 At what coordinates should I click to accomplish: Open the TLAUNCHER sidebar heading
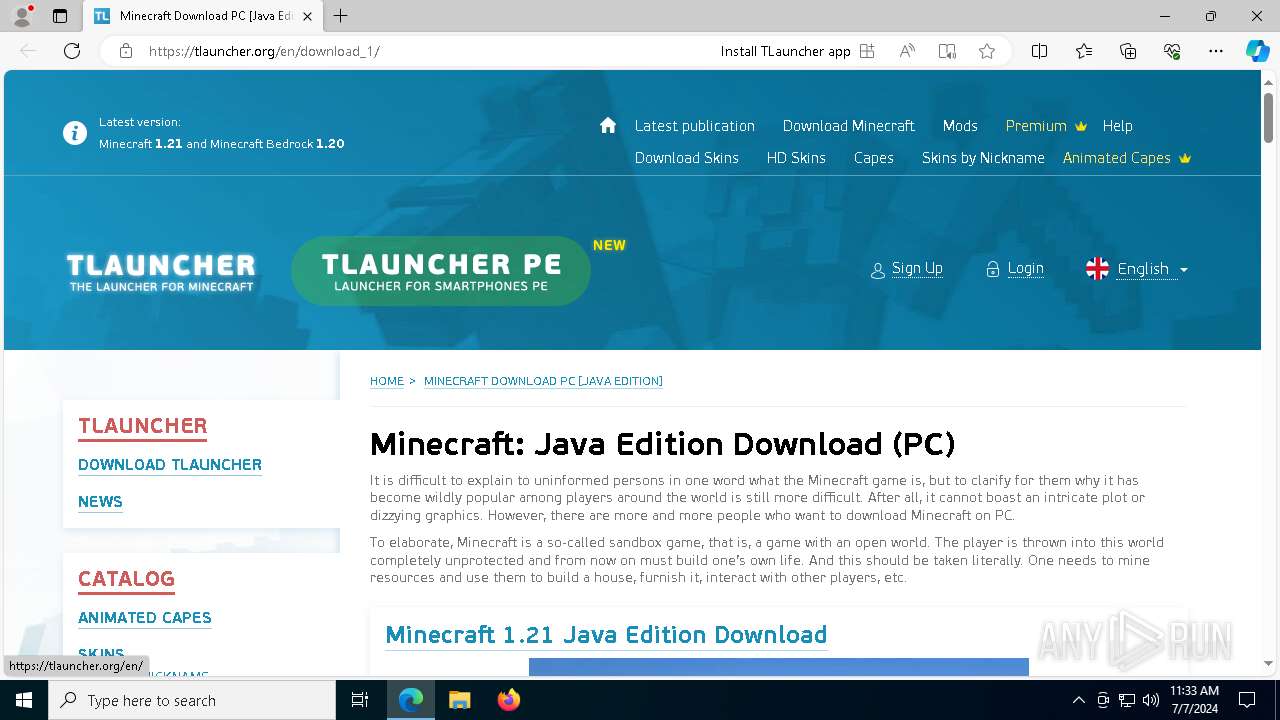[x=143, y=426]
